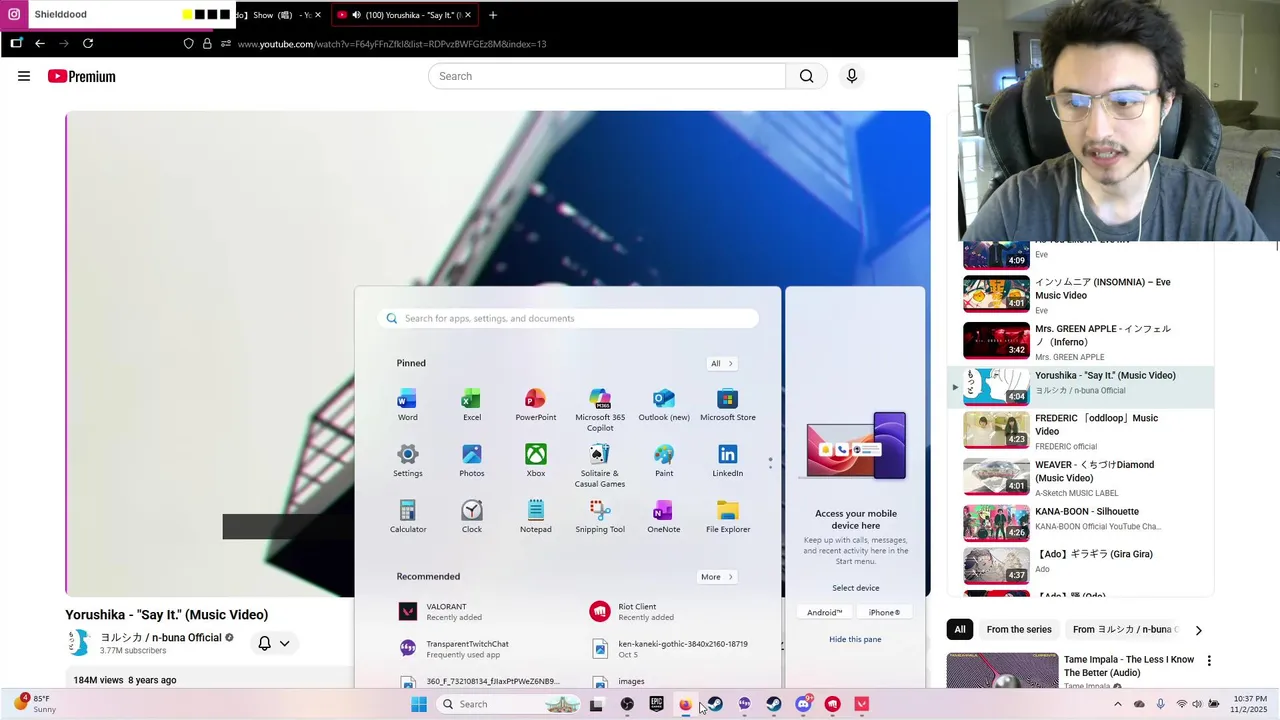Open the n-buna Official channel avatar
Viewport: 1280px width, 720px height.
(79, 643)
